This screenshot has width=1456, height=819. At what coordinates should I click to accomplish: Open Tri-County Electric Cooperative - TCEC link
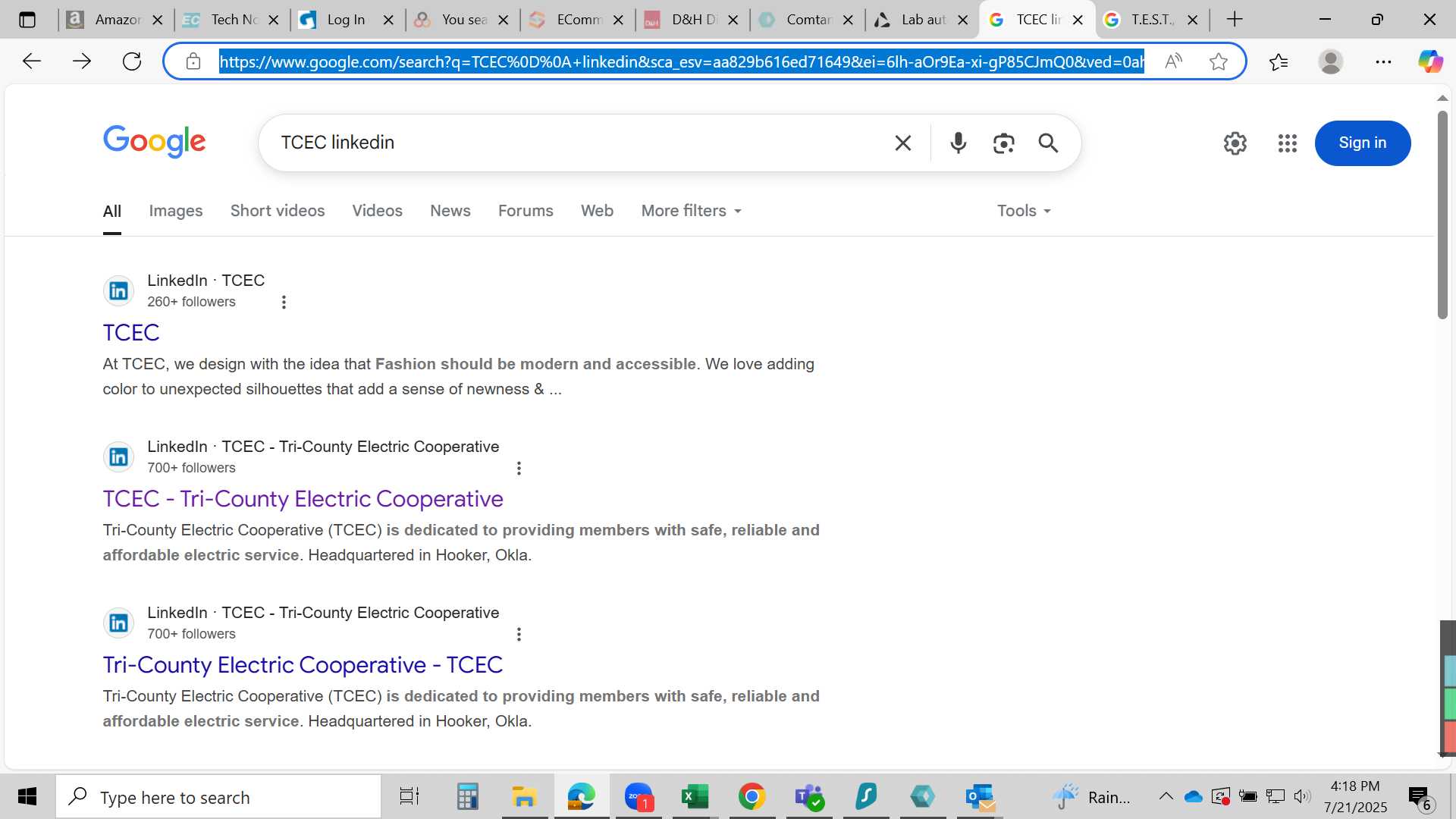[303, 664]
